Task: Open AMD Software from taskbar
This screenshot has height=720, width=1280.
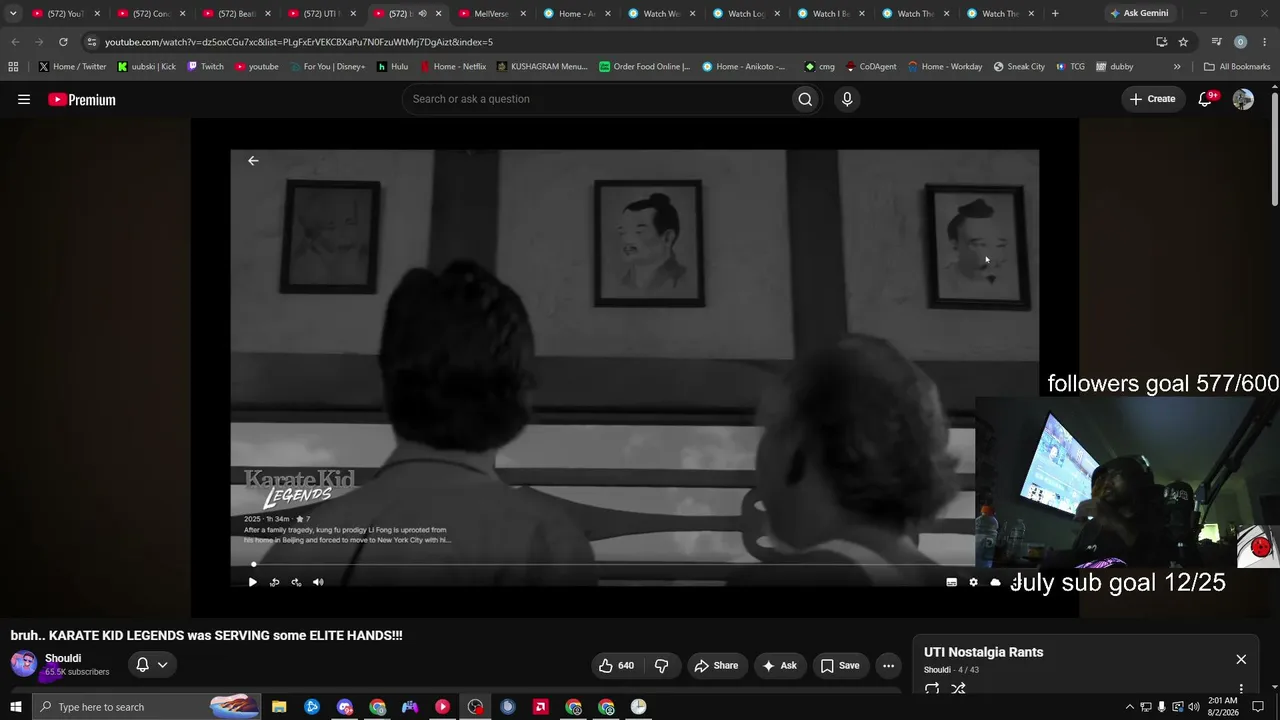Action: coord(541,707)
